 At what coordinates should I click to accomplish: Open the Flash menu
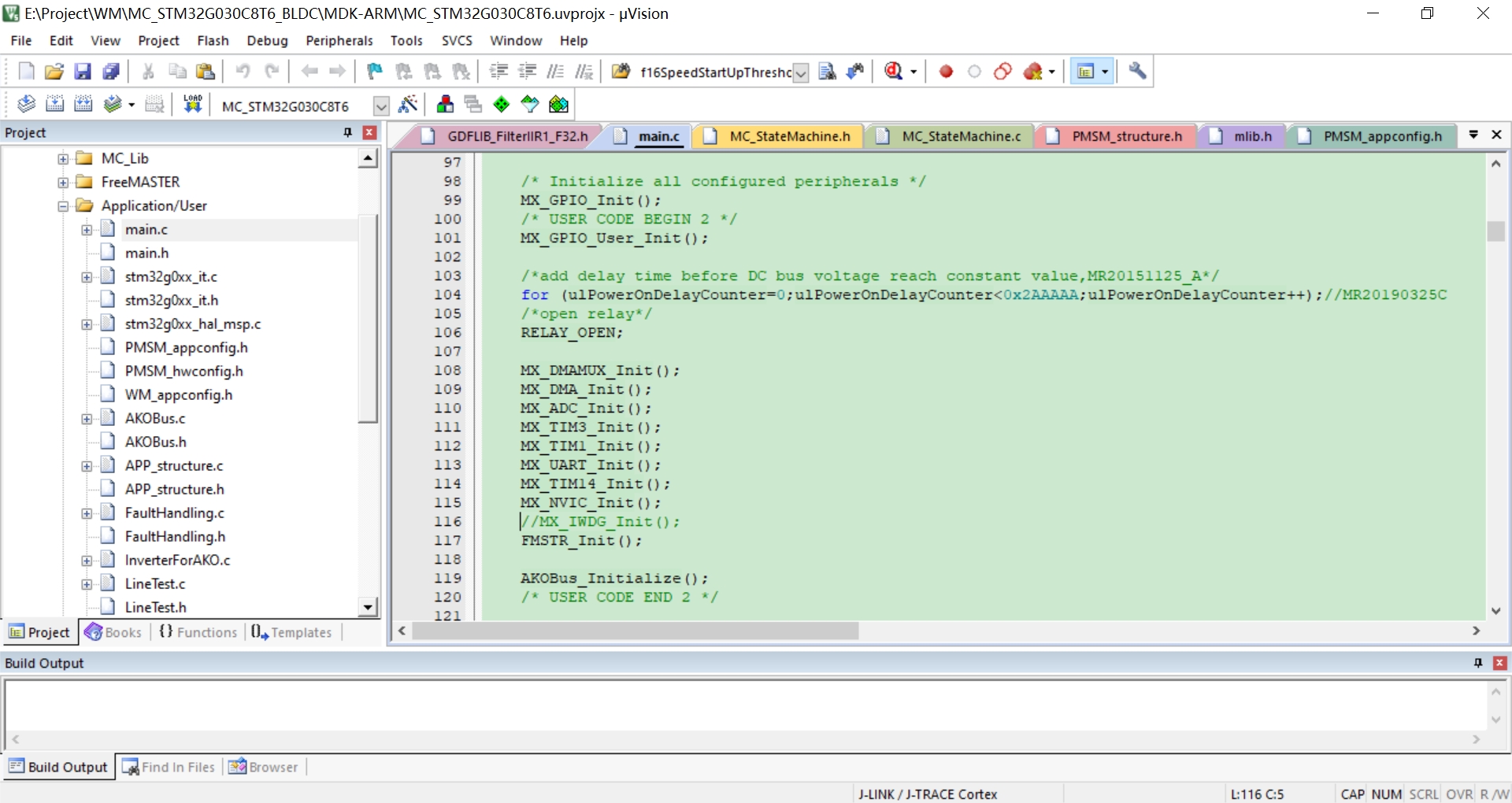pyautogui.click(x=213, y=40)
